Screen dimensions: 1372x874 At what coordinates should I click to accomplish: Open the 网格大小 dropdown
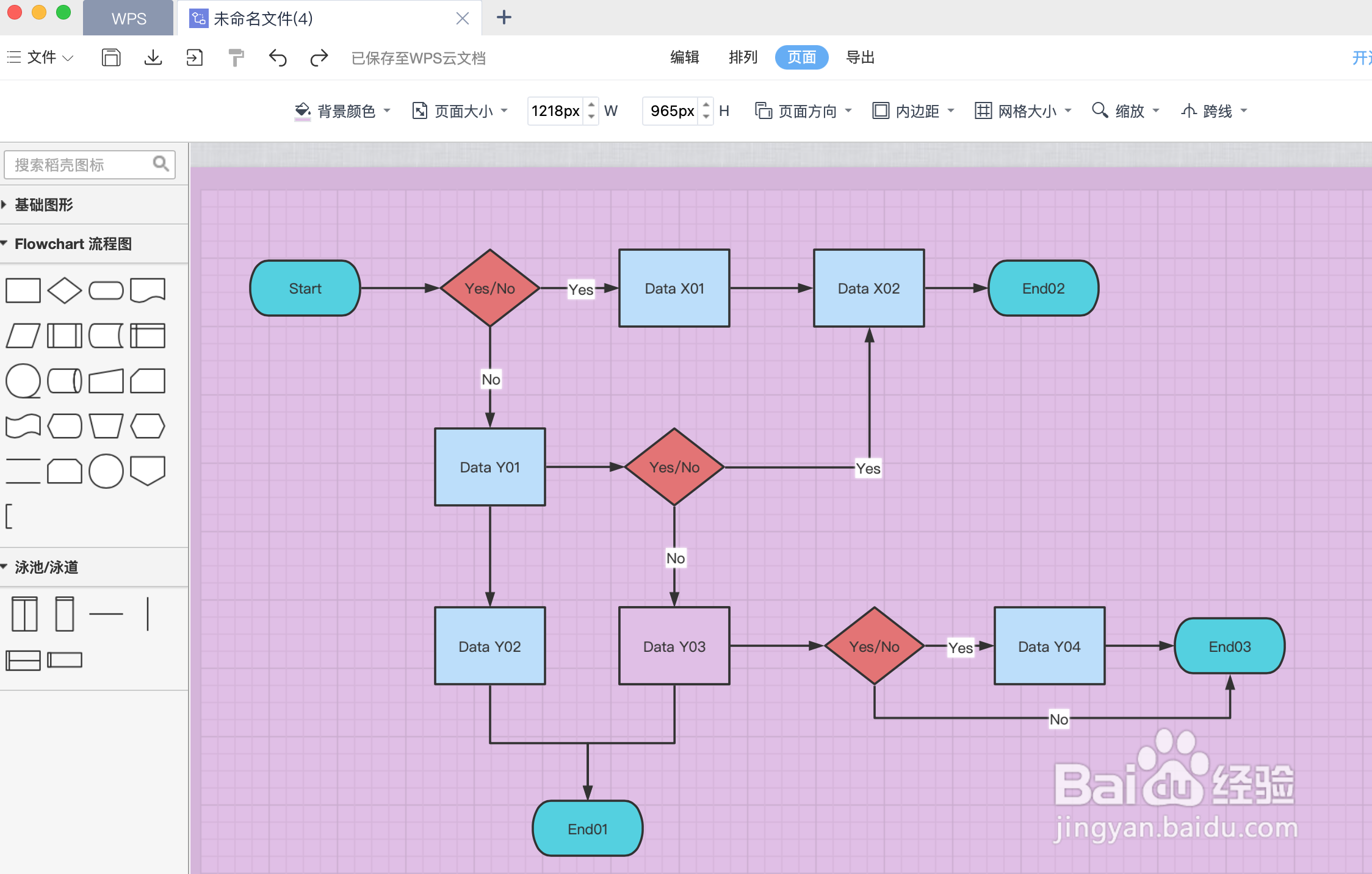pyautogui.click(x=1024, y=111)
